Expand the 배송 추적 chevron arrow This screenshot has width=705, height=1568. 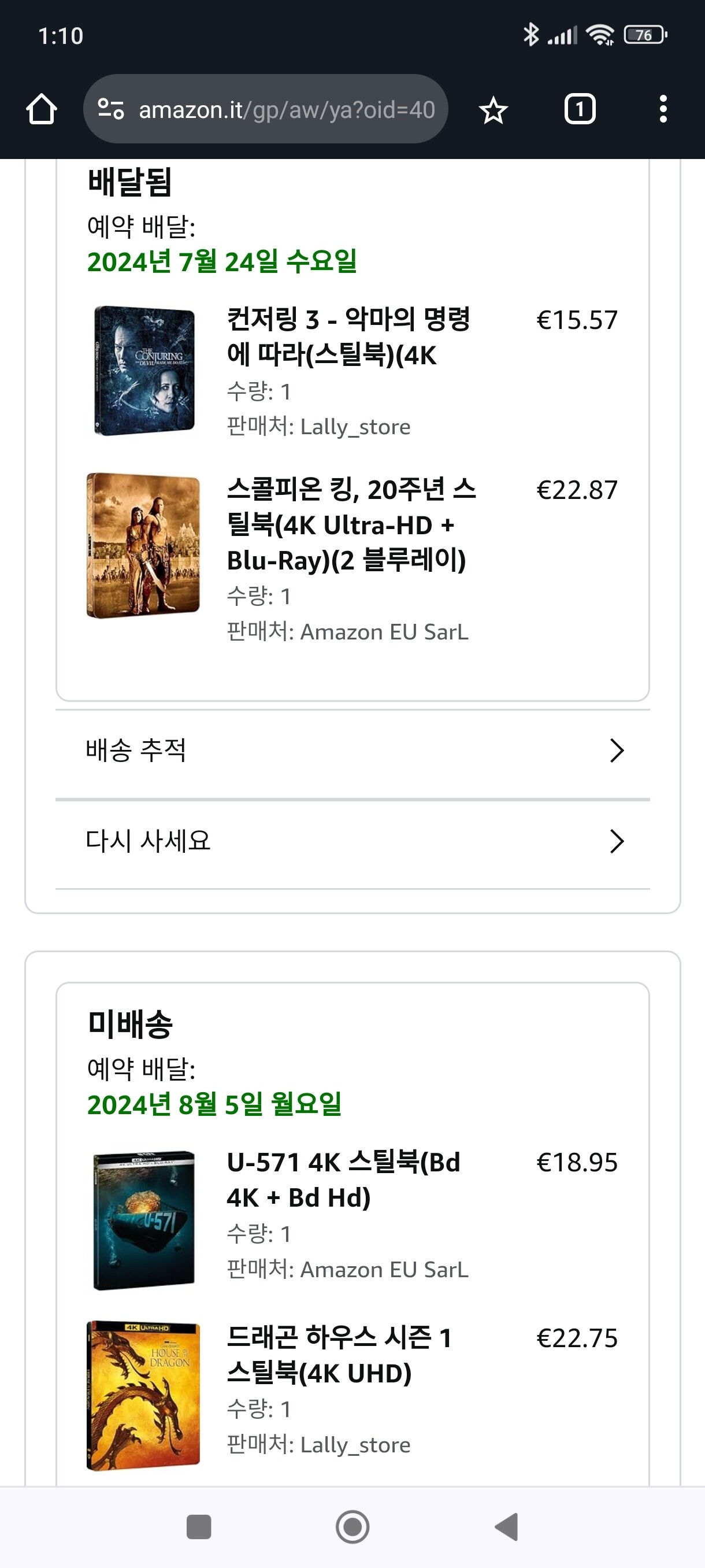click(x=617, y=751)
